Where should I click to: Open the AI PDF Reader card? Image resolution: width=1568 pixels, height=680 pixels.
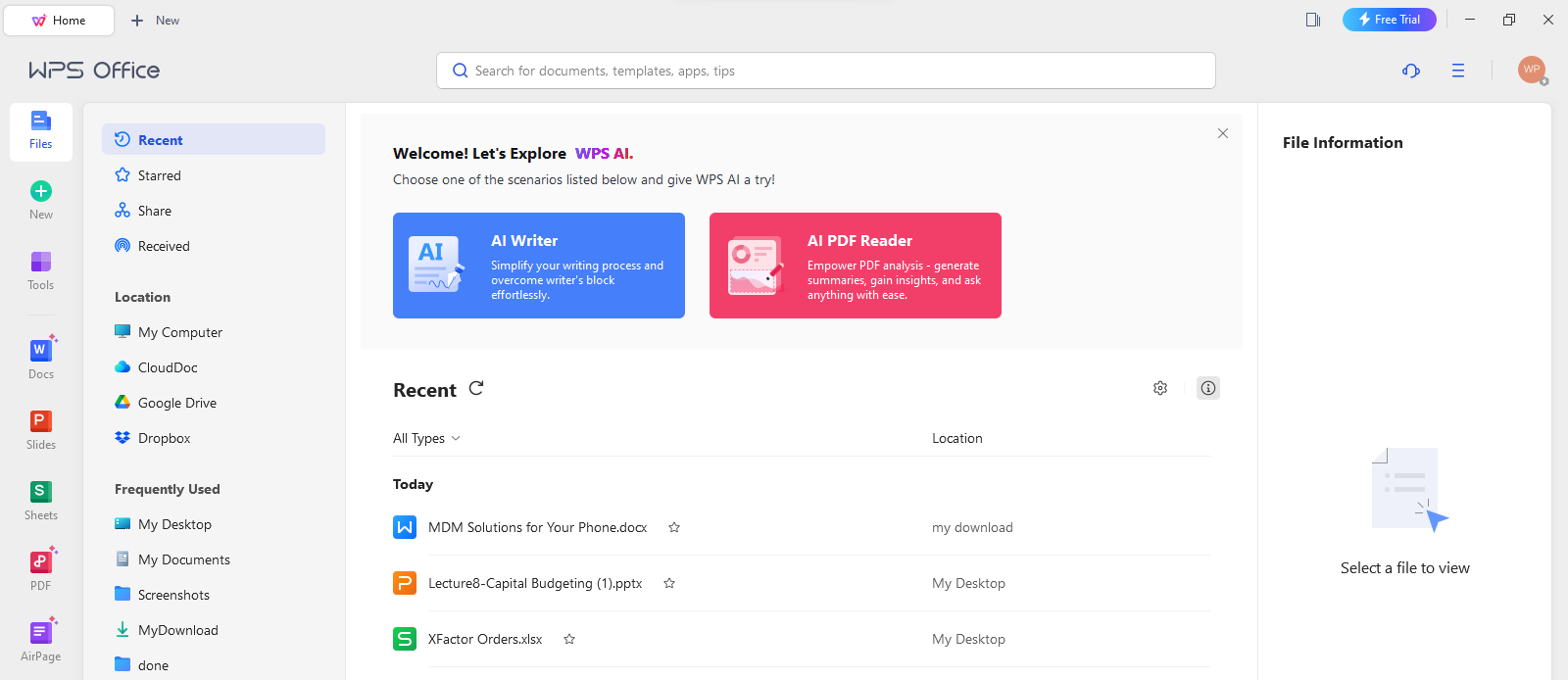[x=856, y=266]
